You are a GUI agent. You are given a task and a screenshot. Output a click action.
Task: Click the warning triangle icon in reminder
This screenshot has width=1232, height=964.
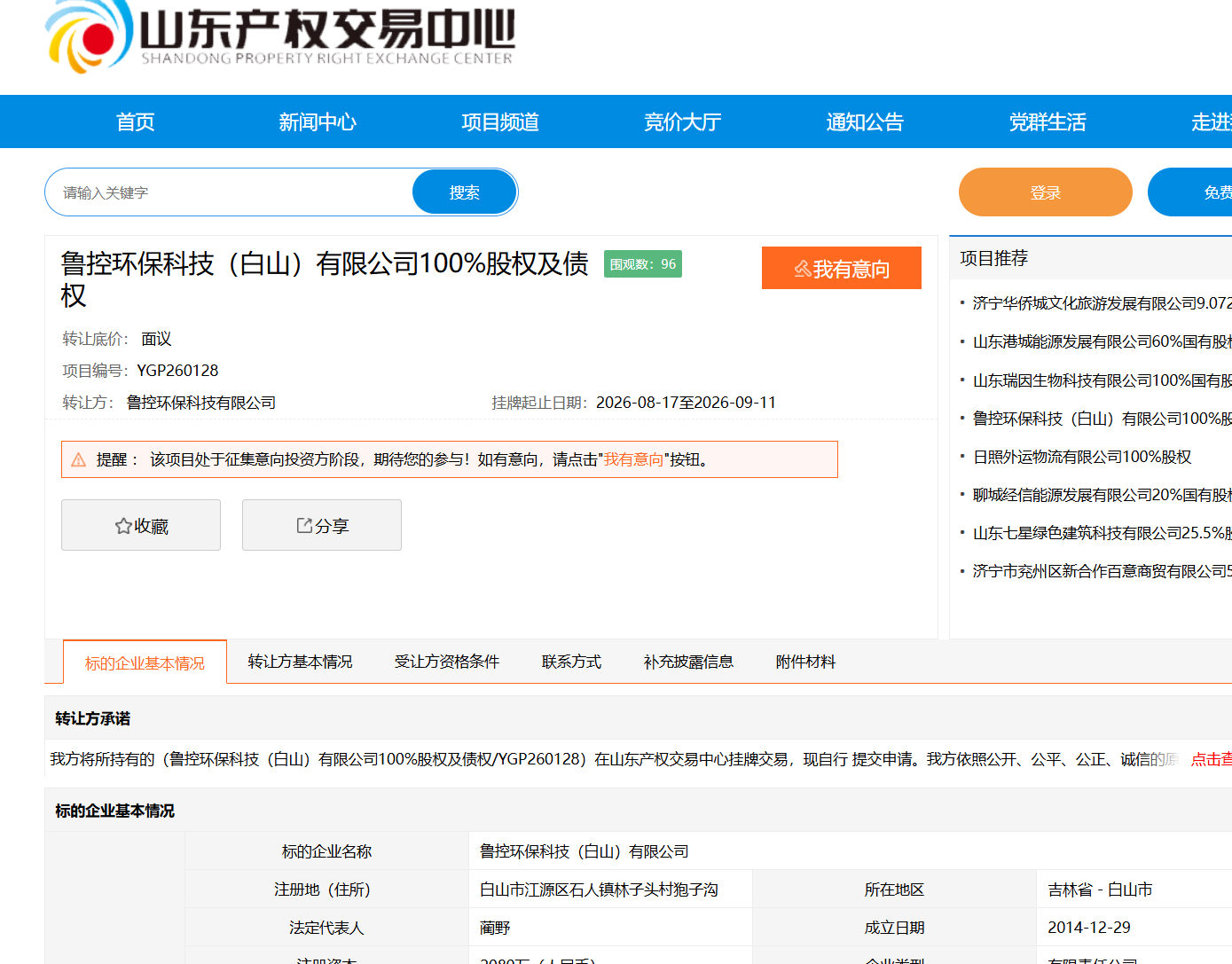(78, 459)
